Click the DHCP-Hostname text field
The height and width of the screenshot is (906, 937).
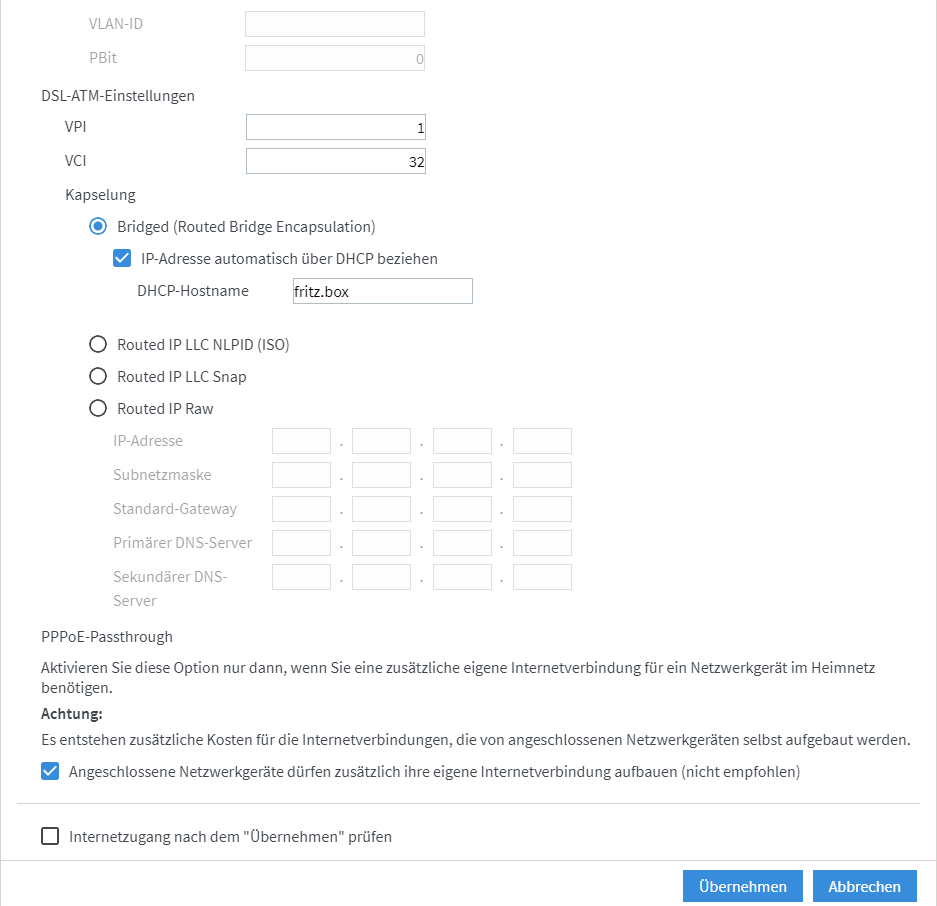click(x=382, y=291)
